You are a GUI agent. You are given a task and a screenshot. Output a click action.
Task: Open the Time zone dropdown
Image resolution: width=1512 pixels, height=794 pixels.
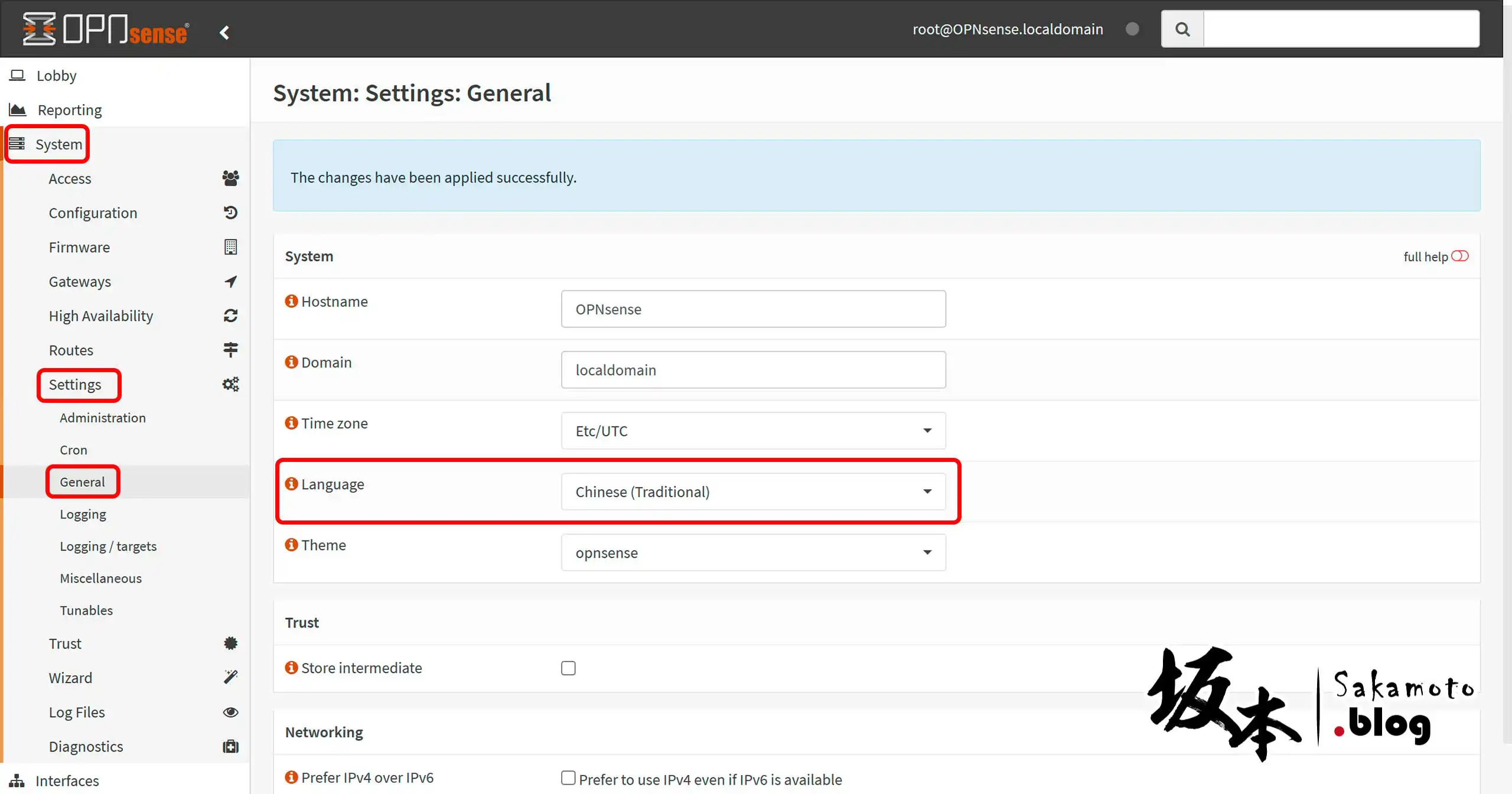(752, 431)
